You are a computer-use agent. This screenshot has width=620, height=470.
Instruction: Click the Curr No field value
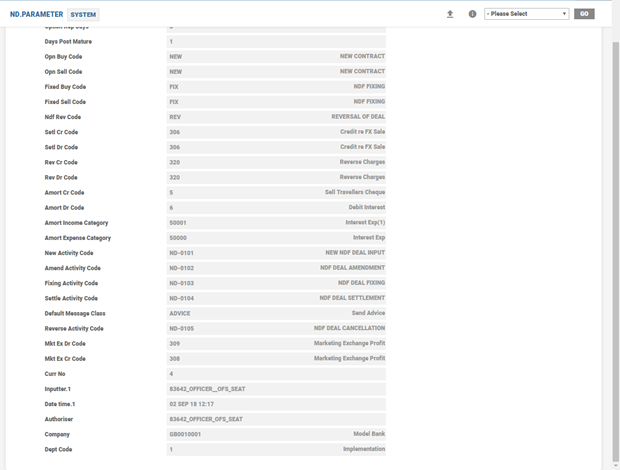coord(276,374)
